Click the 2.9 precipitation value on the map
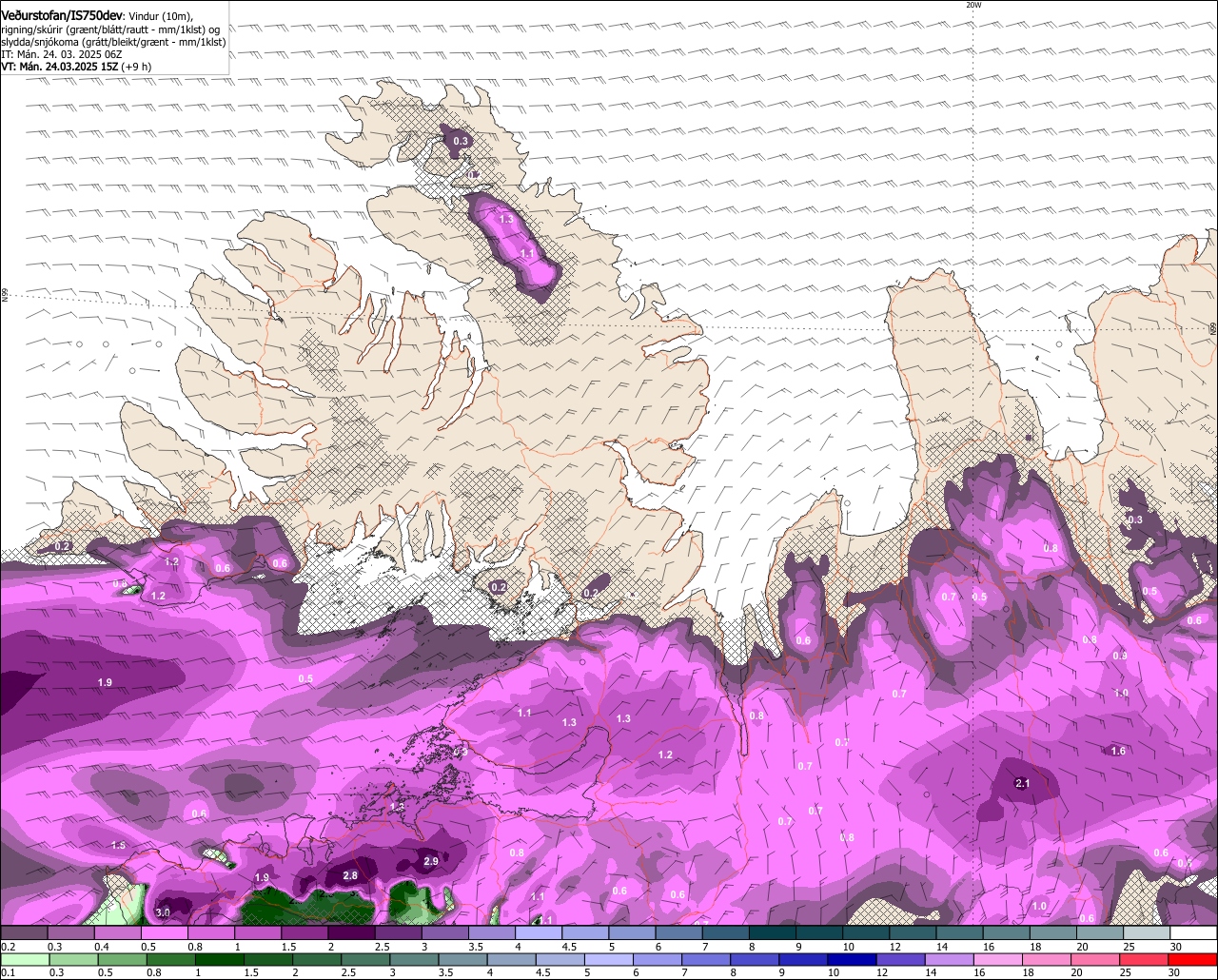 (x=430, y=861)
